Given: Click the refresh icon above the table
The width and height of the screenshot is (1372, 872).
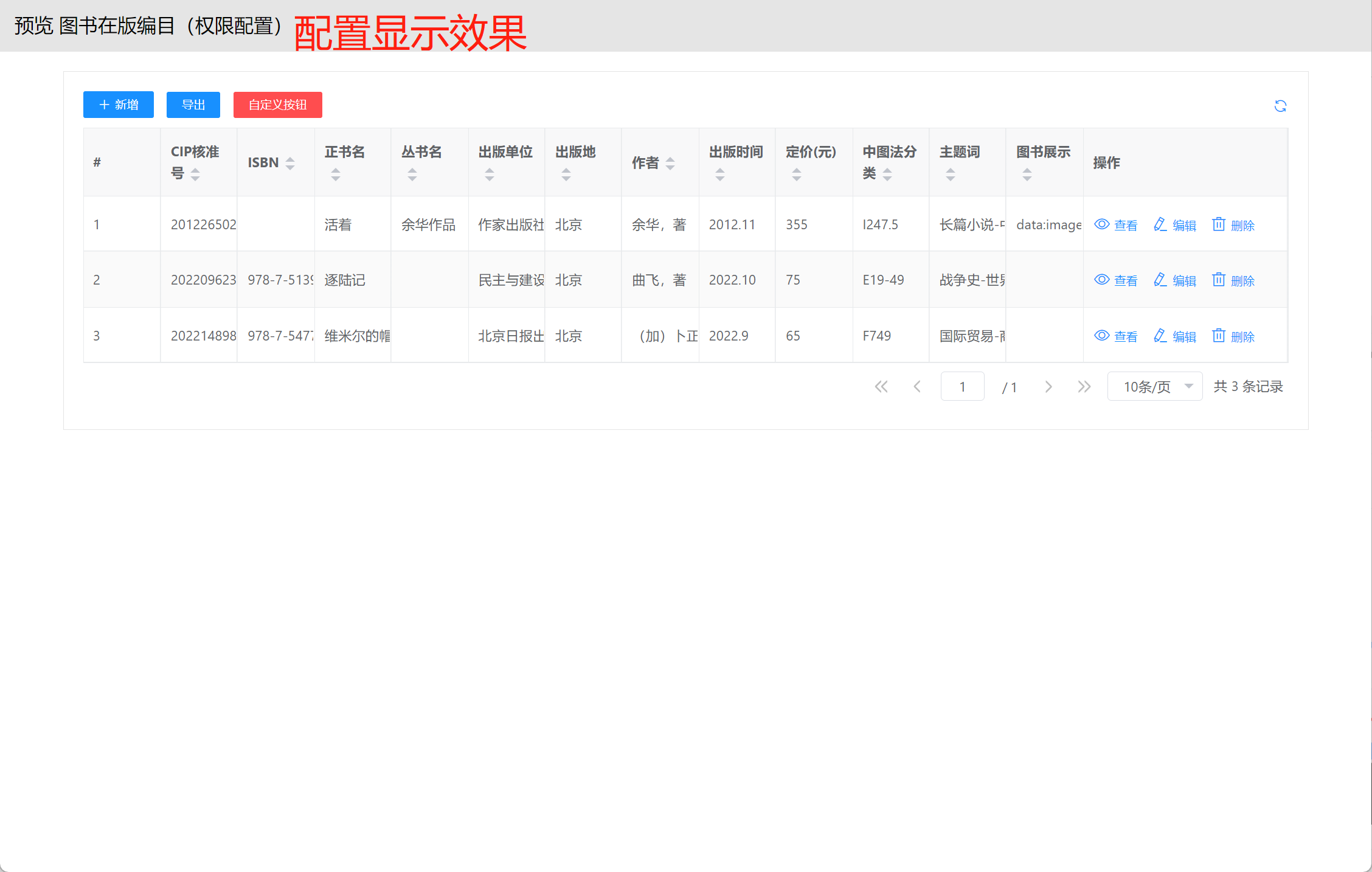Looking at the screenshot, I should [x=1280, y=106].
